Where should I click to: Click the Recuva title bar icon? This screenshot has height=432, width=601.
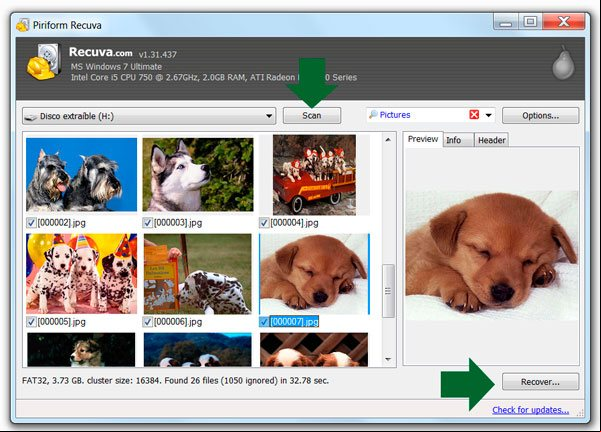point(23,25)
